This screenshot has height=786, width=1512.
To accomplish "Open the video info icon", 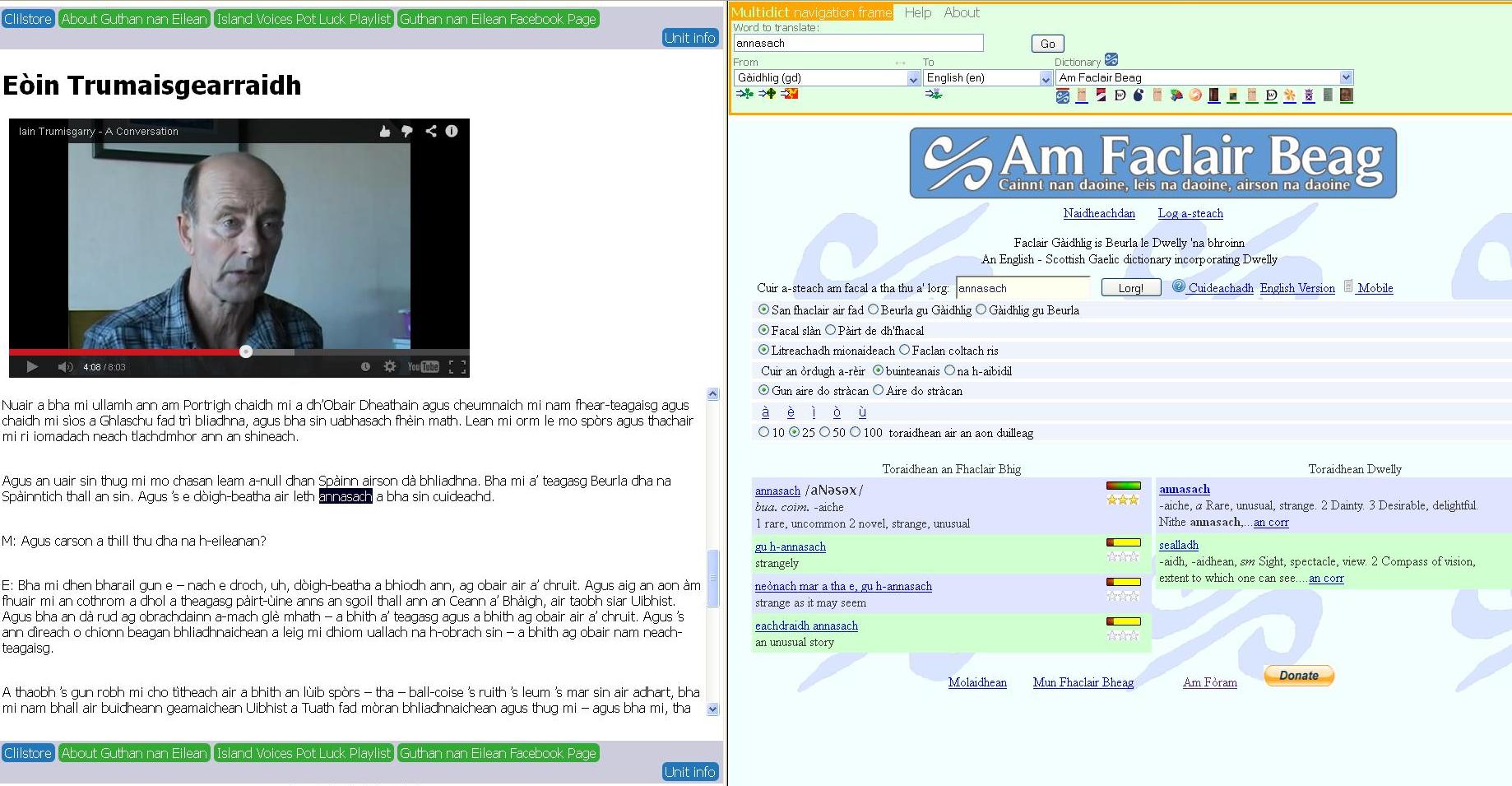I will 452,131.
